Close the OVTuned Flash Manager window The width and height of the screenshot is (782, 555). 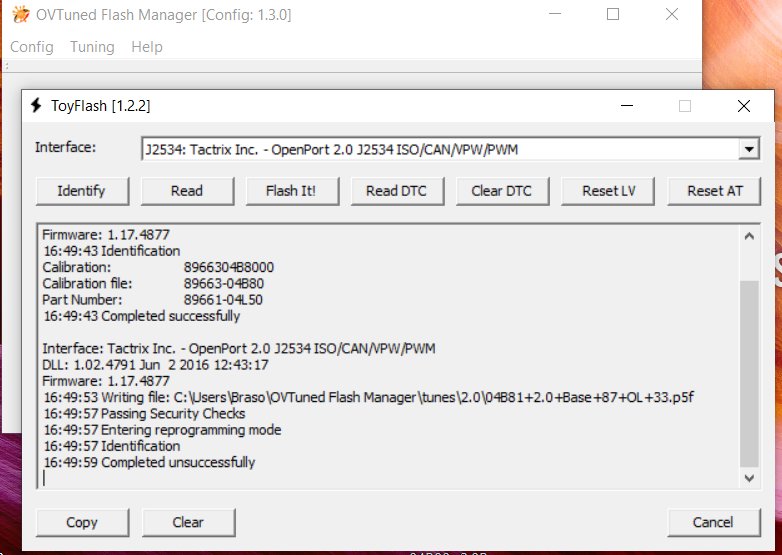coord(672,14)
